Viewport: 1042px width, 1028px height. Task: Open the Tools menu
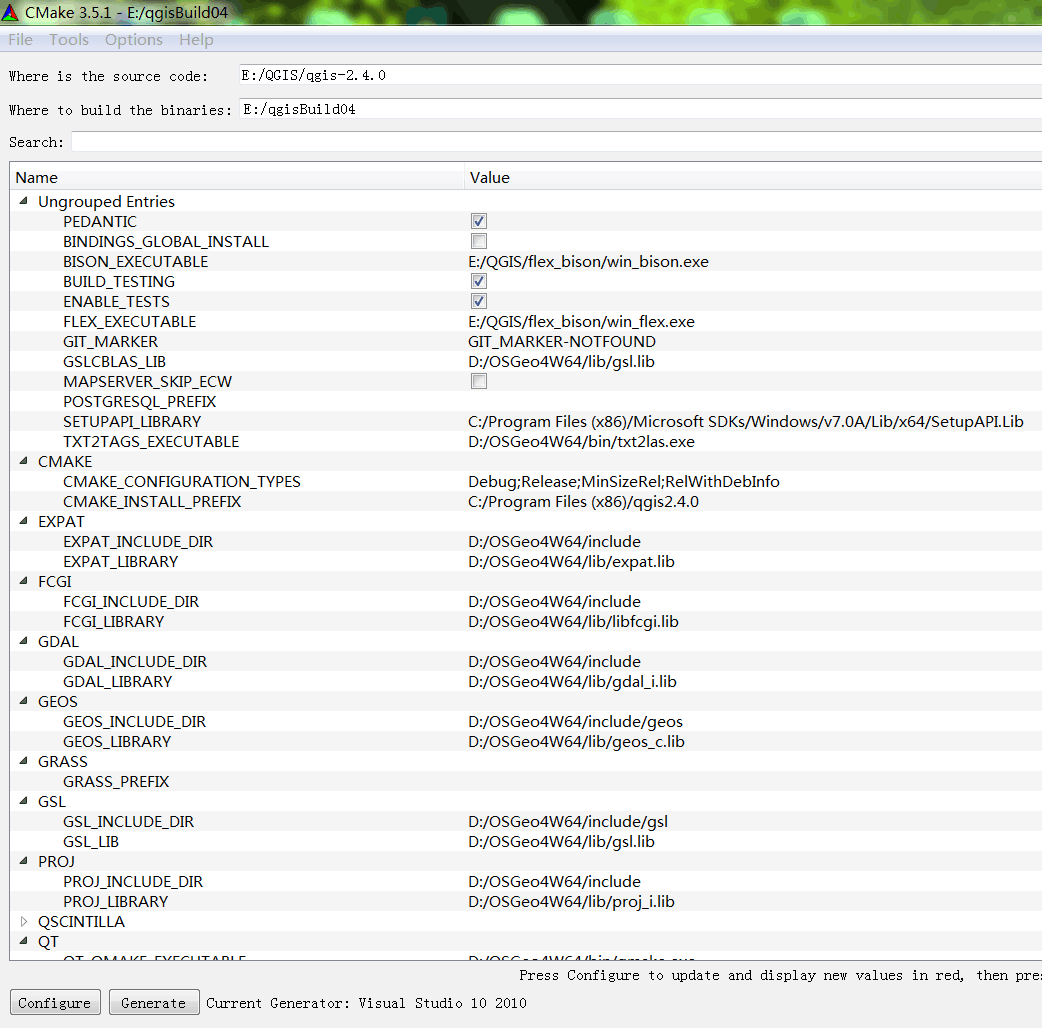pyautogui.click(x=68, y=40)
